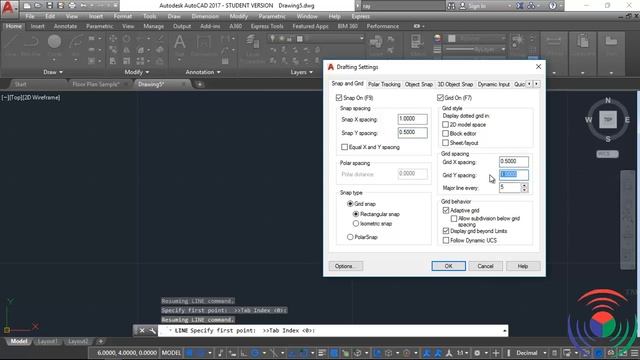Check Allow subdivision below grid spacing

pyautogui.click(x=454, y=219)
